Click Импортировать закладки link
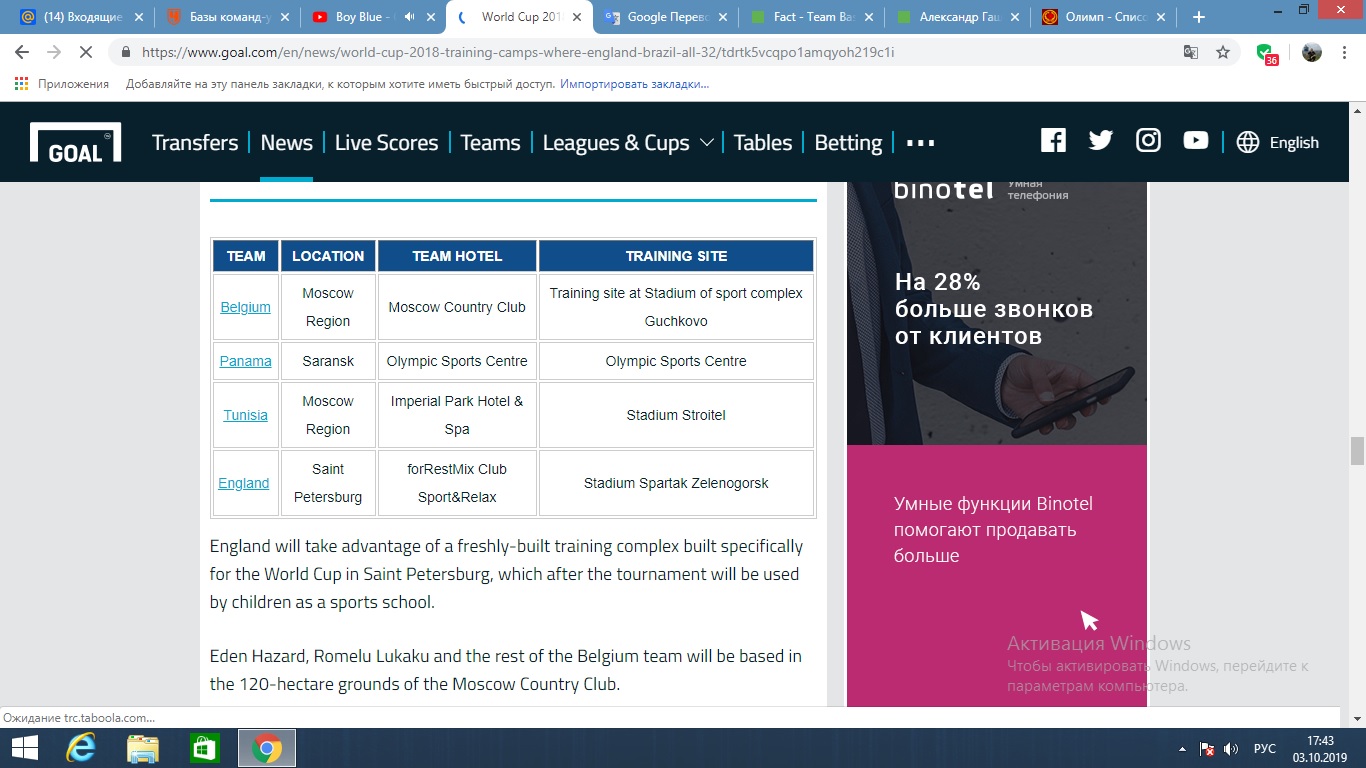 634,84
